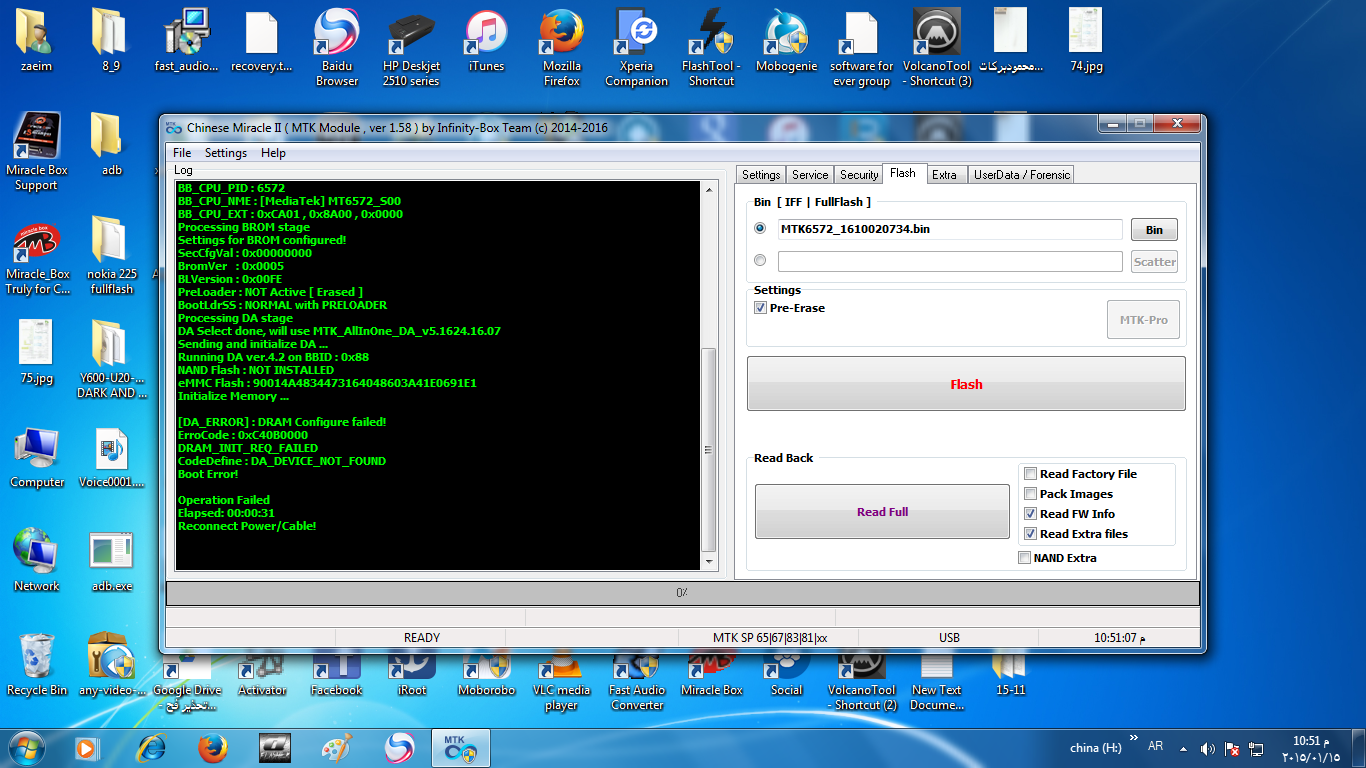
Task: Click the log scrollbar up arrow
Action: pyautogui.click(x=710, y=189)
